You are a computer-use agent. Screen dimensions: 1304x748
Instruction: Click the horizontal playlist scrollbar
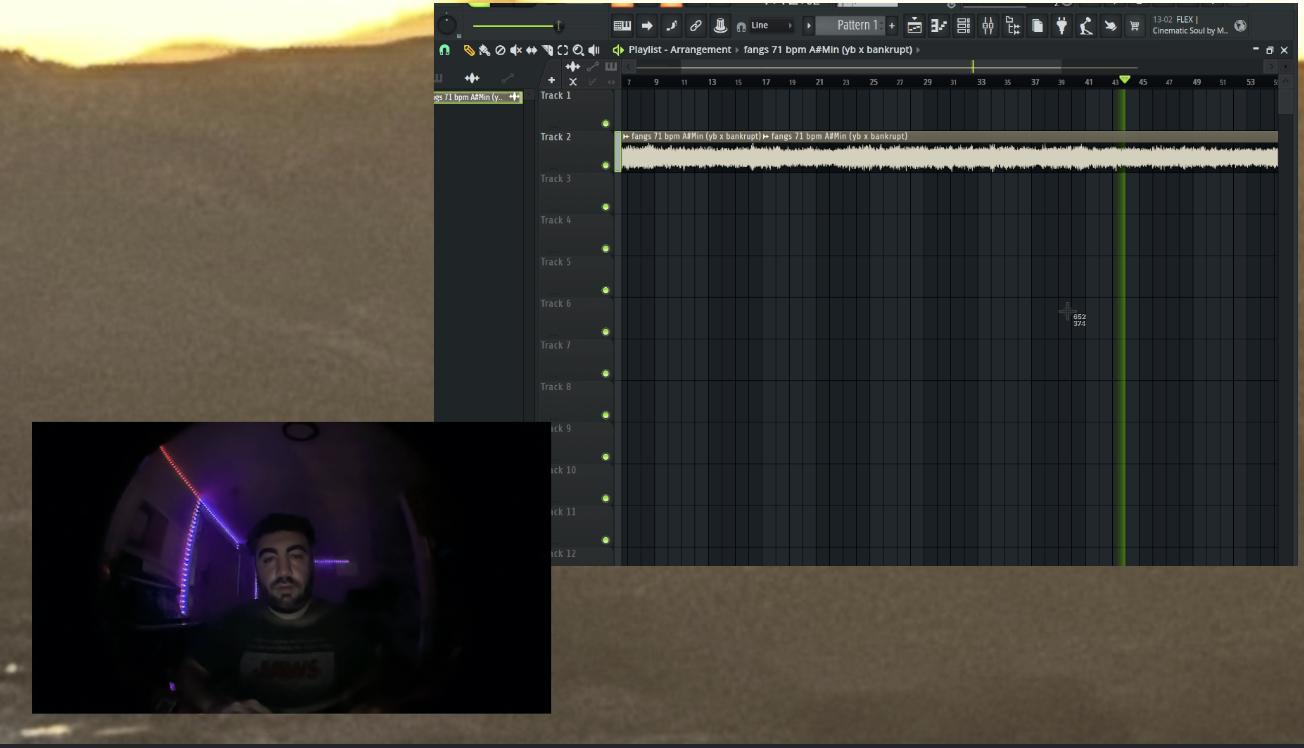coord(870,67)
